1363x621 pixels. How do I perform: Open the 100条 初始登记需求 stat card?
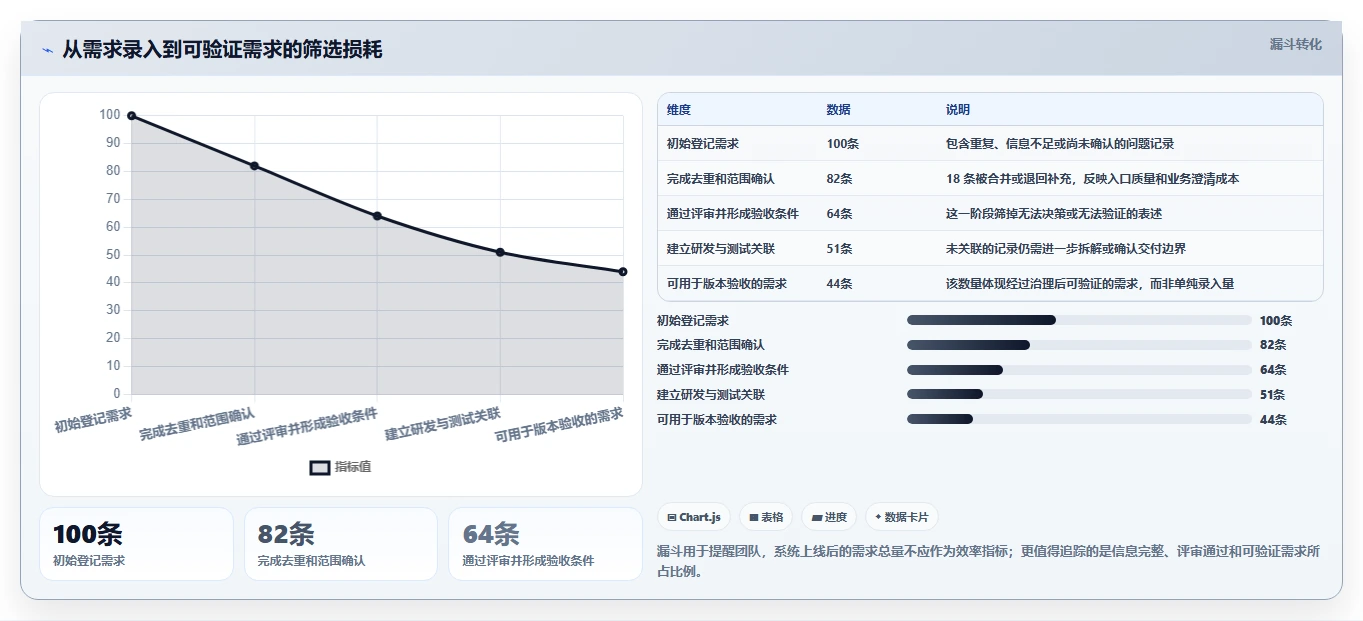point(136,544)
